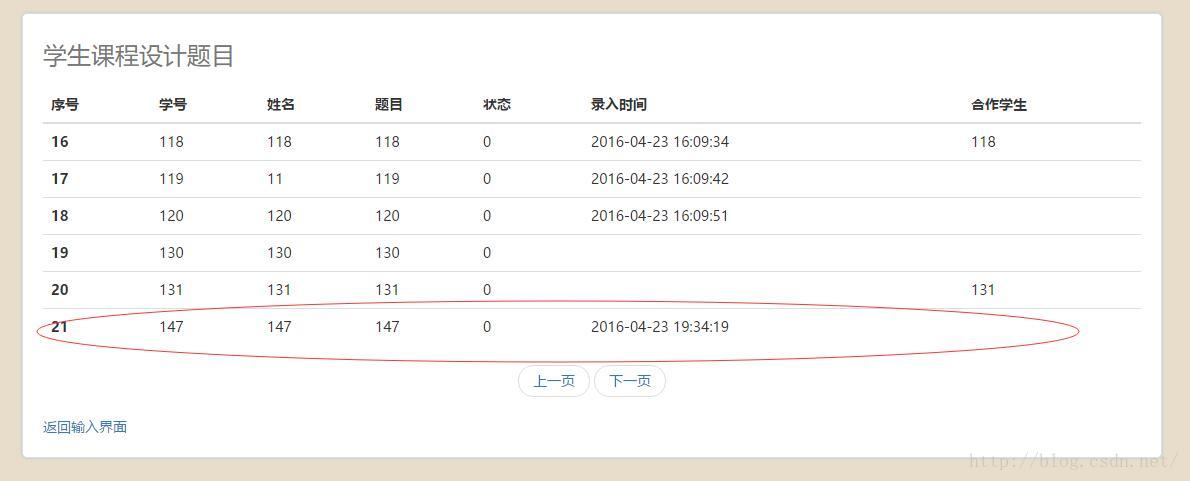Click the 合作学生 column header
Viewport: 1190px width, 481px height.
tap(999, 105)
